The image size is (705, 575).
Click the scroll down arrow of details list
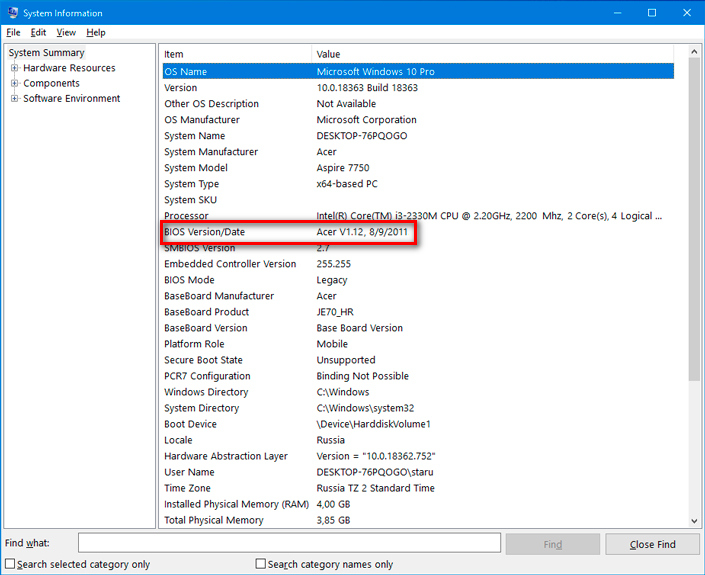694,521
